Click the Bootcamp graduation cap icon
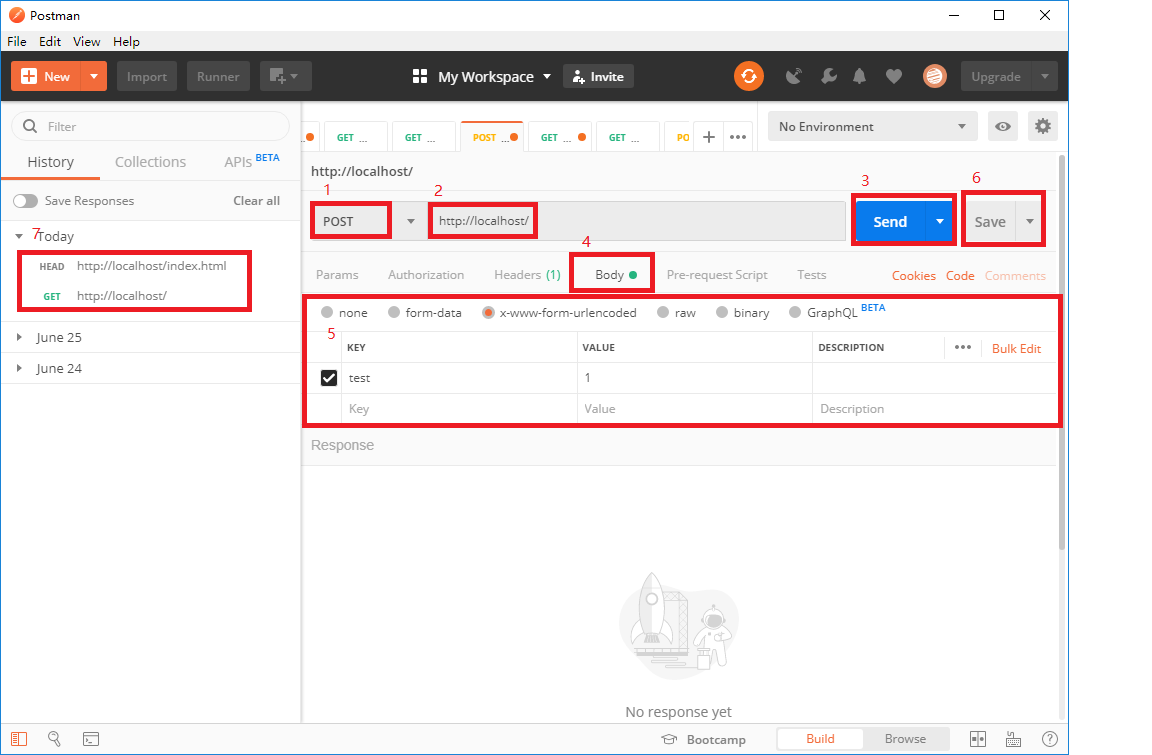Screen dimensions: 1152x755 669,740
